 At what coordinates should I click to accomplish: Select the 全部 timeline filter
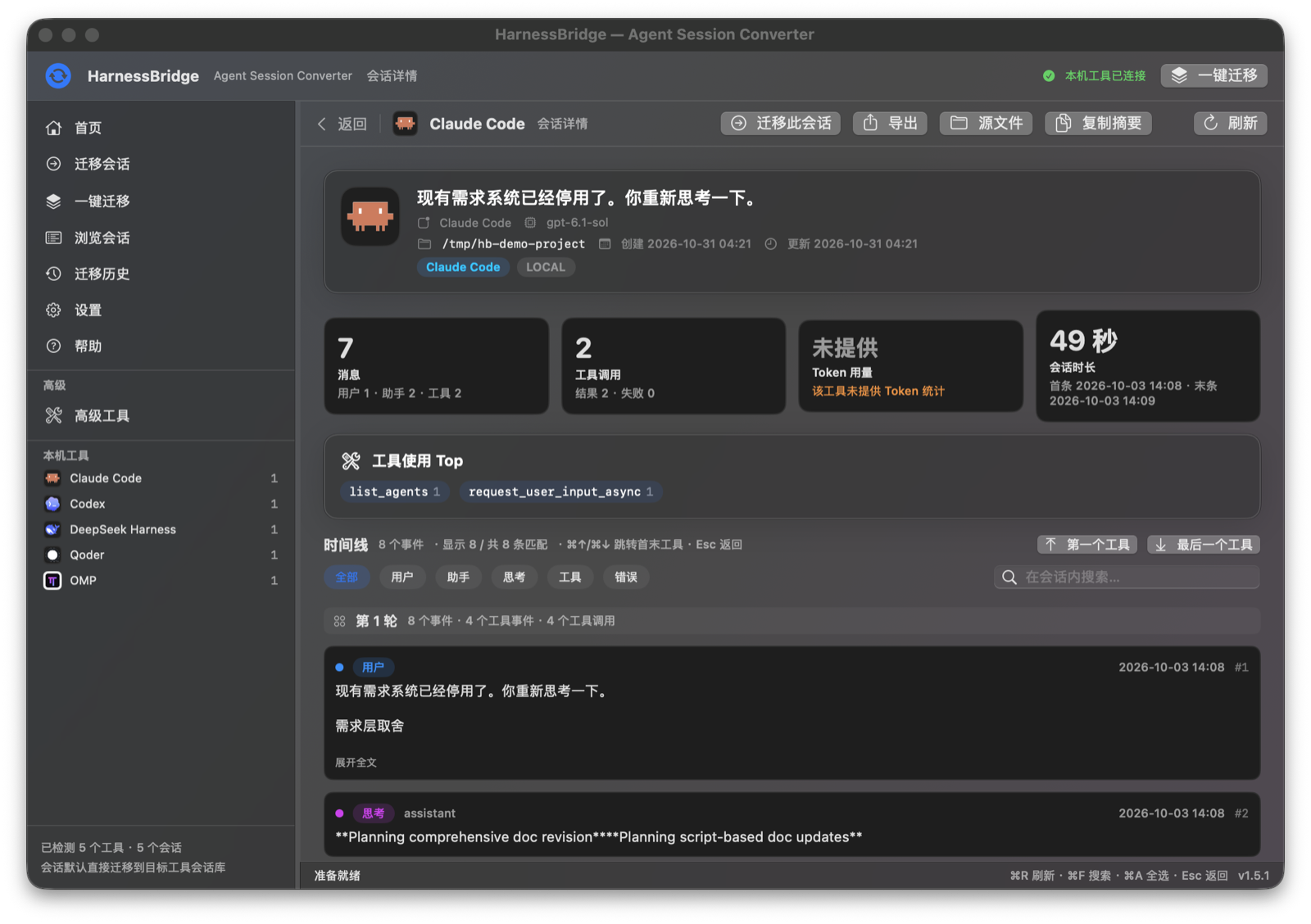pos(347,577)
